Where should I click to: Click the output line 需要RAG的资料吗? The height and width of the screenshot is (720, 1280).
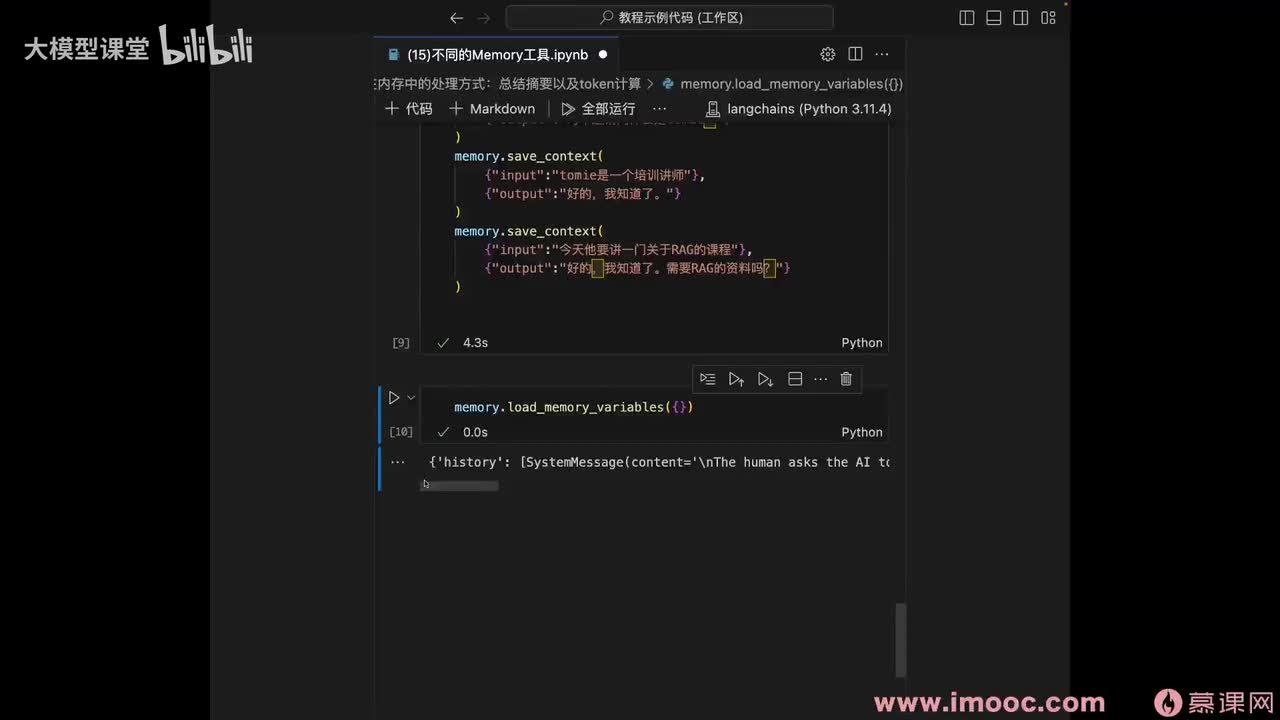tap(637, 268)
